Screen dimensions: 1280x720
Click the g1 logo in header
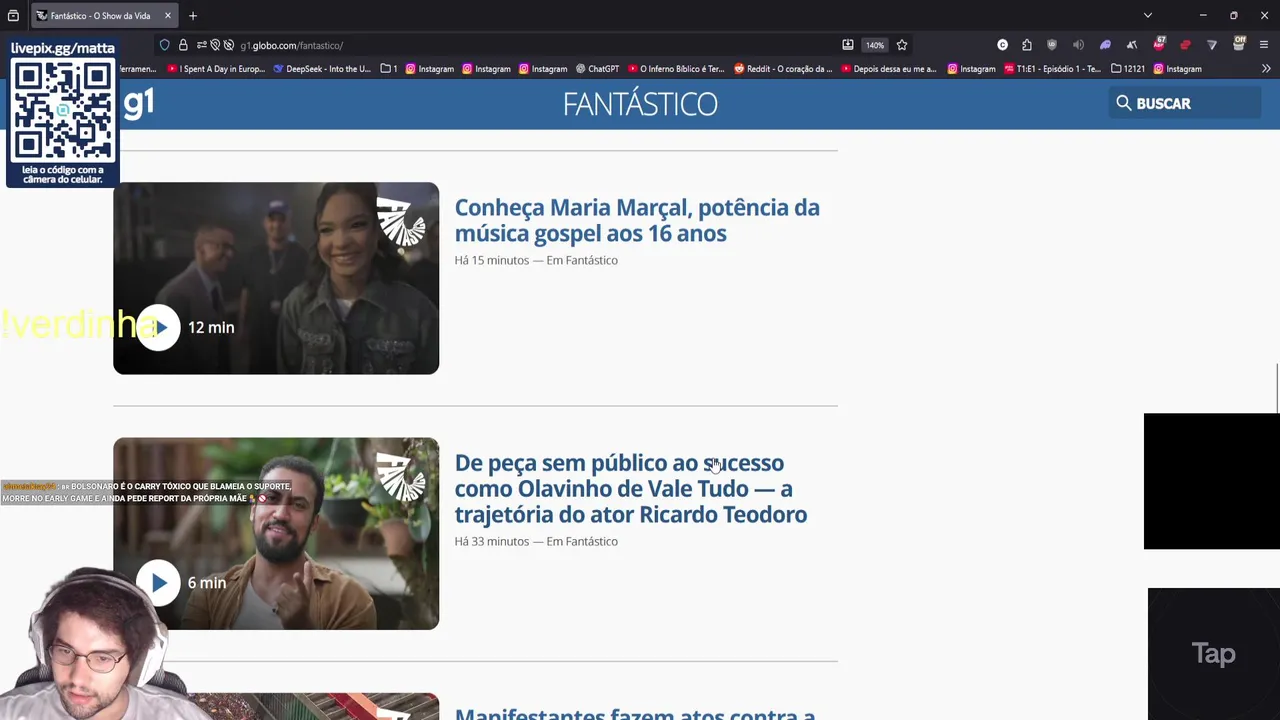point(138,103)
